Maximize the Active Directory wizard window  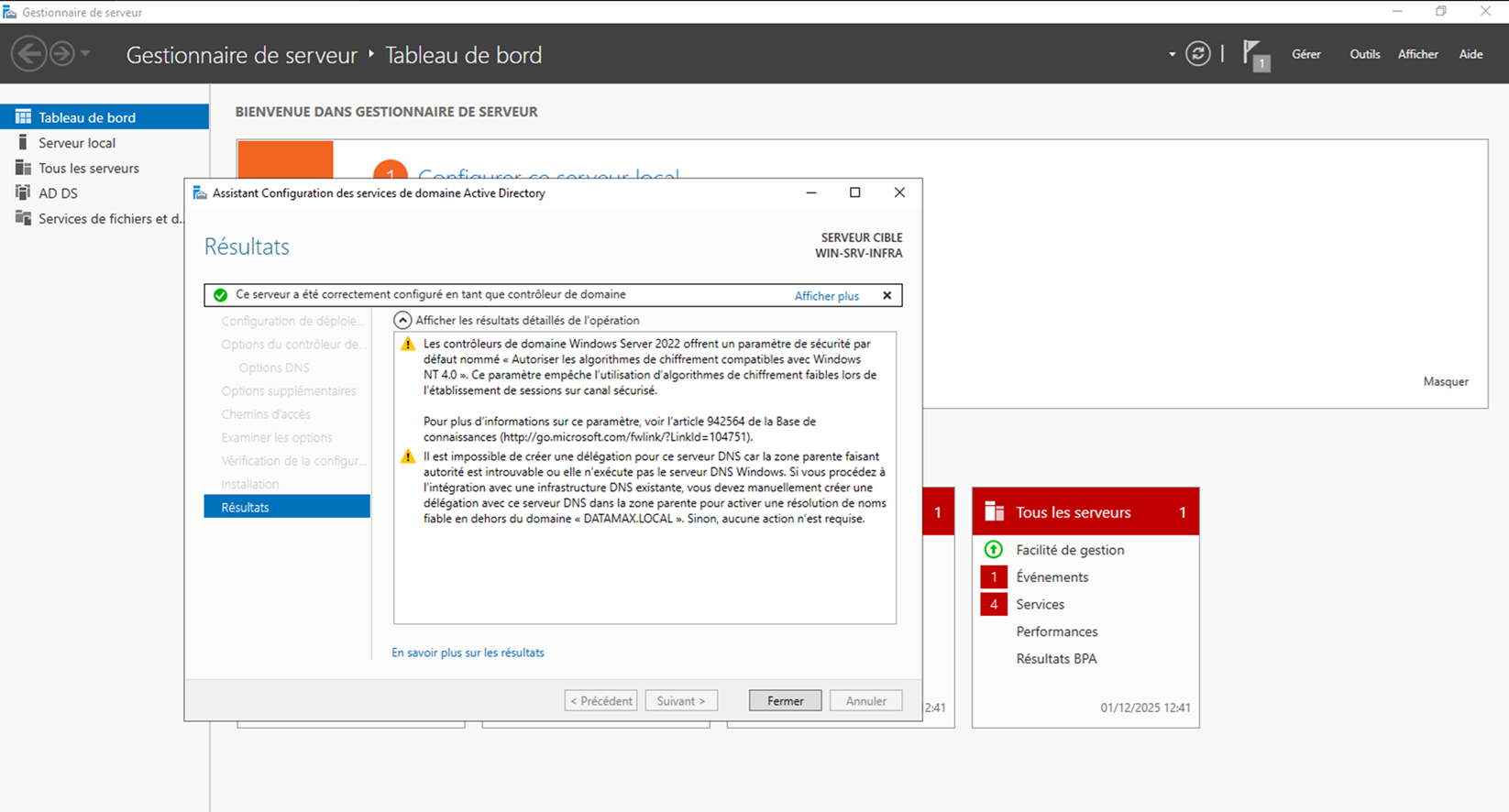(854, 192)
